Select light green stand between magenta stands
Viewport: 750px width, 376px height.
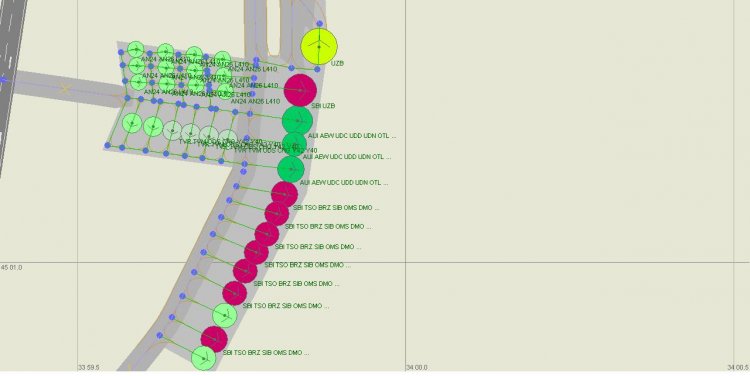point(224,315)
